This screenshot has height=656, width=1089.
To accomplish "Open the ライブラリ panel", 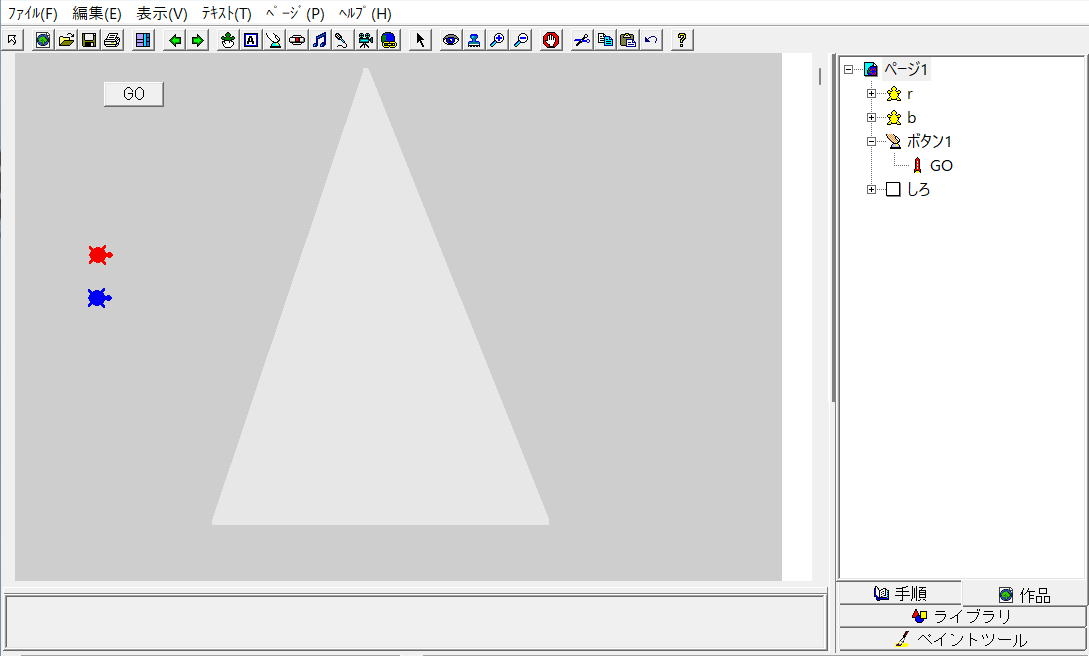I will pos(963,616).
